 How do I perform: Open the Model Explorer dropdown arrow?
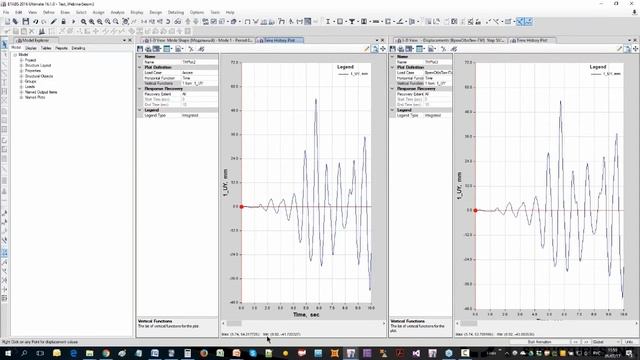click(x=124, y=40)
